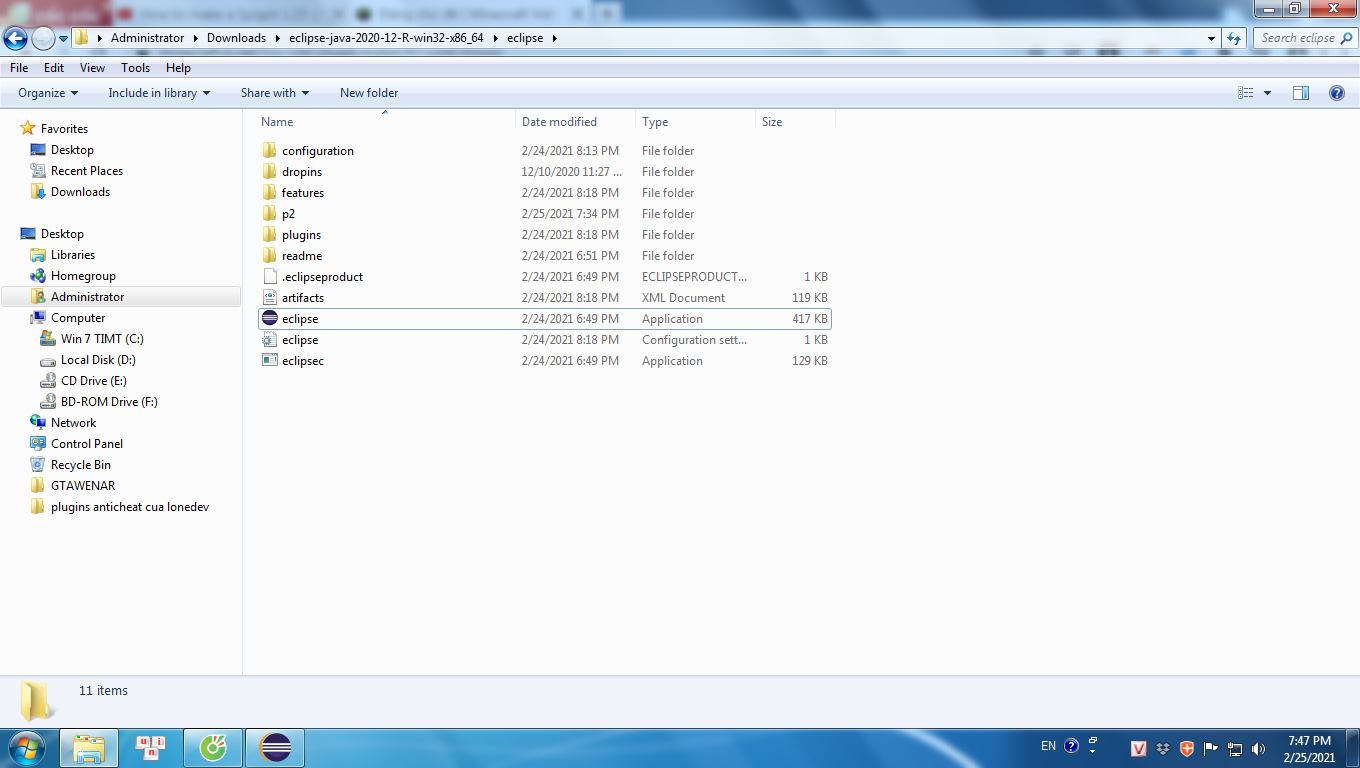Select the features folder icon
The image size is (1360, 768).
[269, 193]
